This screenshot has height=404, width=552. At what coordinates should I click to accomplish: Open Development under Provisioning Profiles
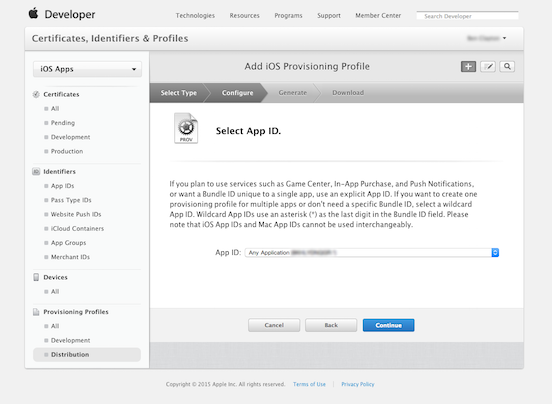click(x=70, y=341)
